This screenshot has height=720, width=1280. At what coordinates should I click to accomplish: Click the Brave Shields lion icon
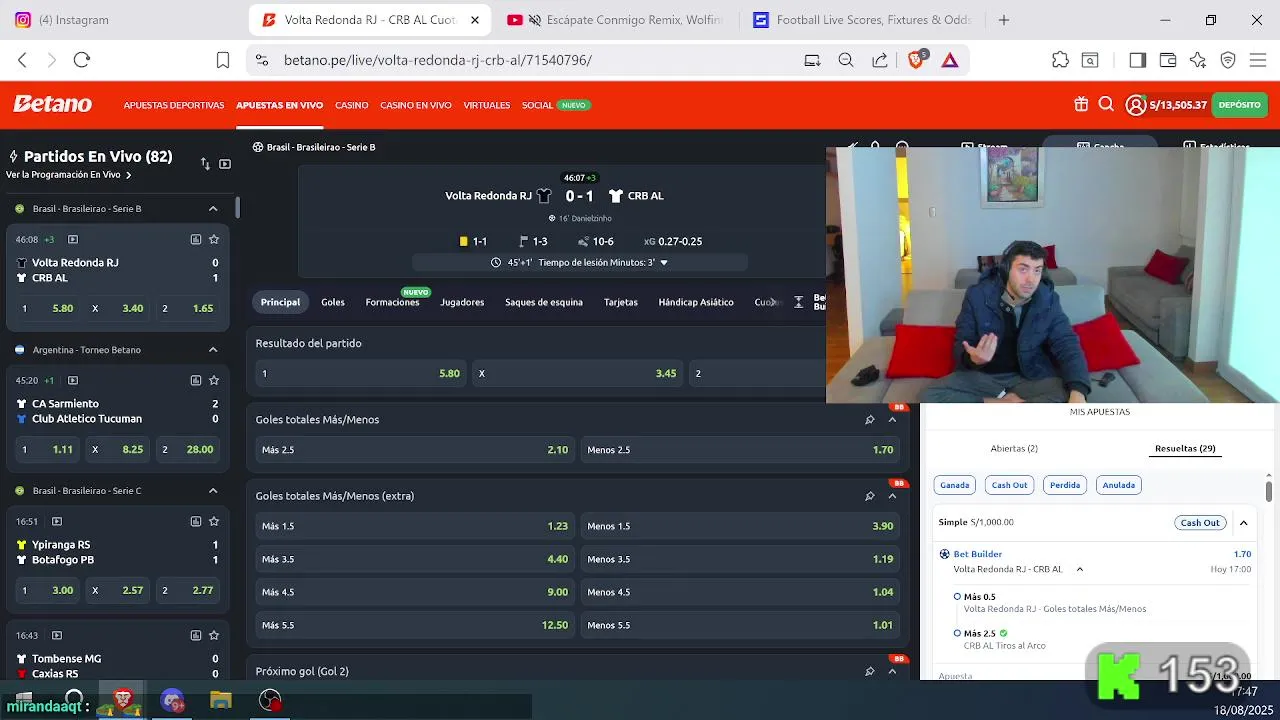(x=916, y=60)
